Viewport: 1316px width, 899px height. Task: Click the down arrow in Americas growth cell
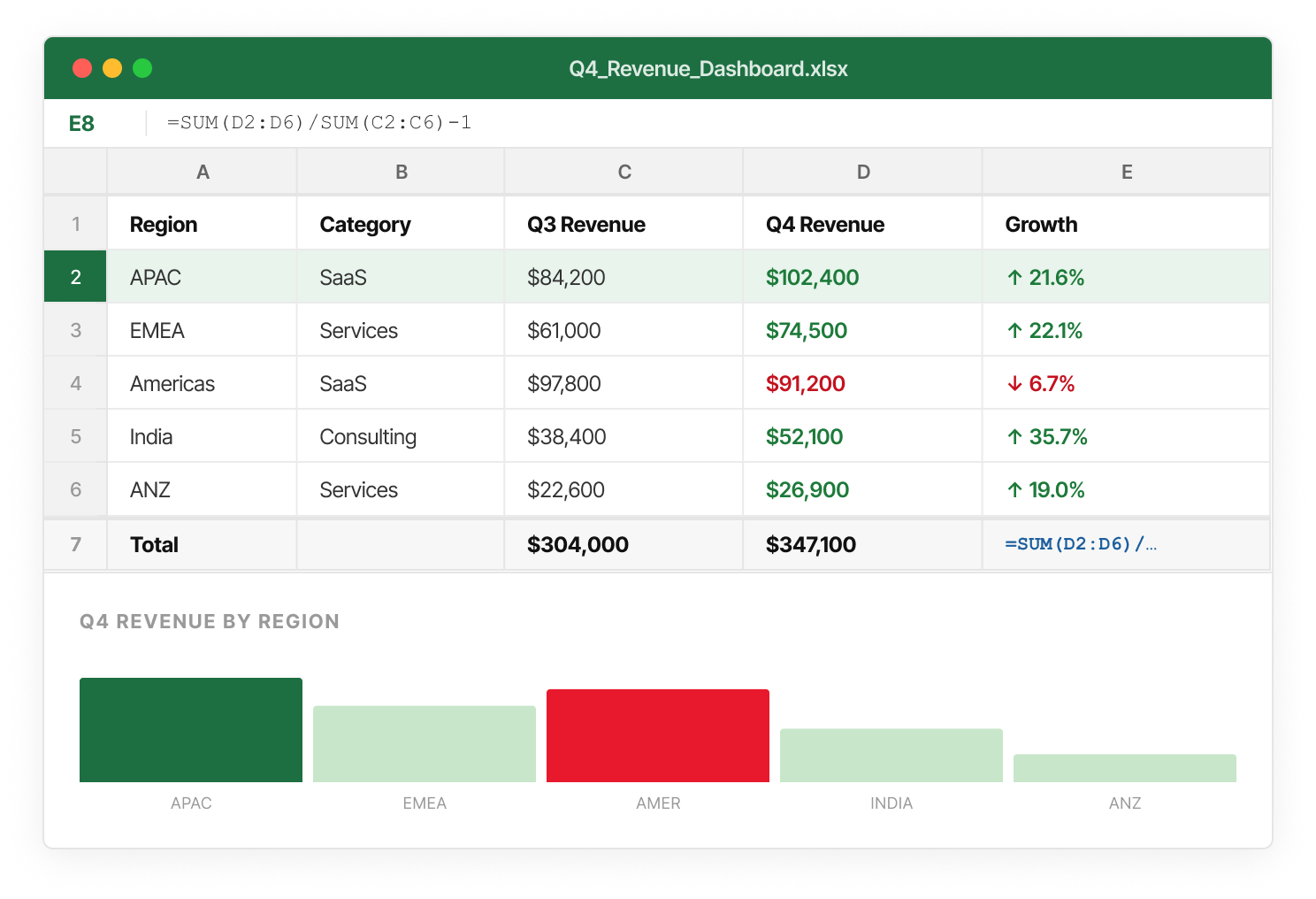[1014, 384]
